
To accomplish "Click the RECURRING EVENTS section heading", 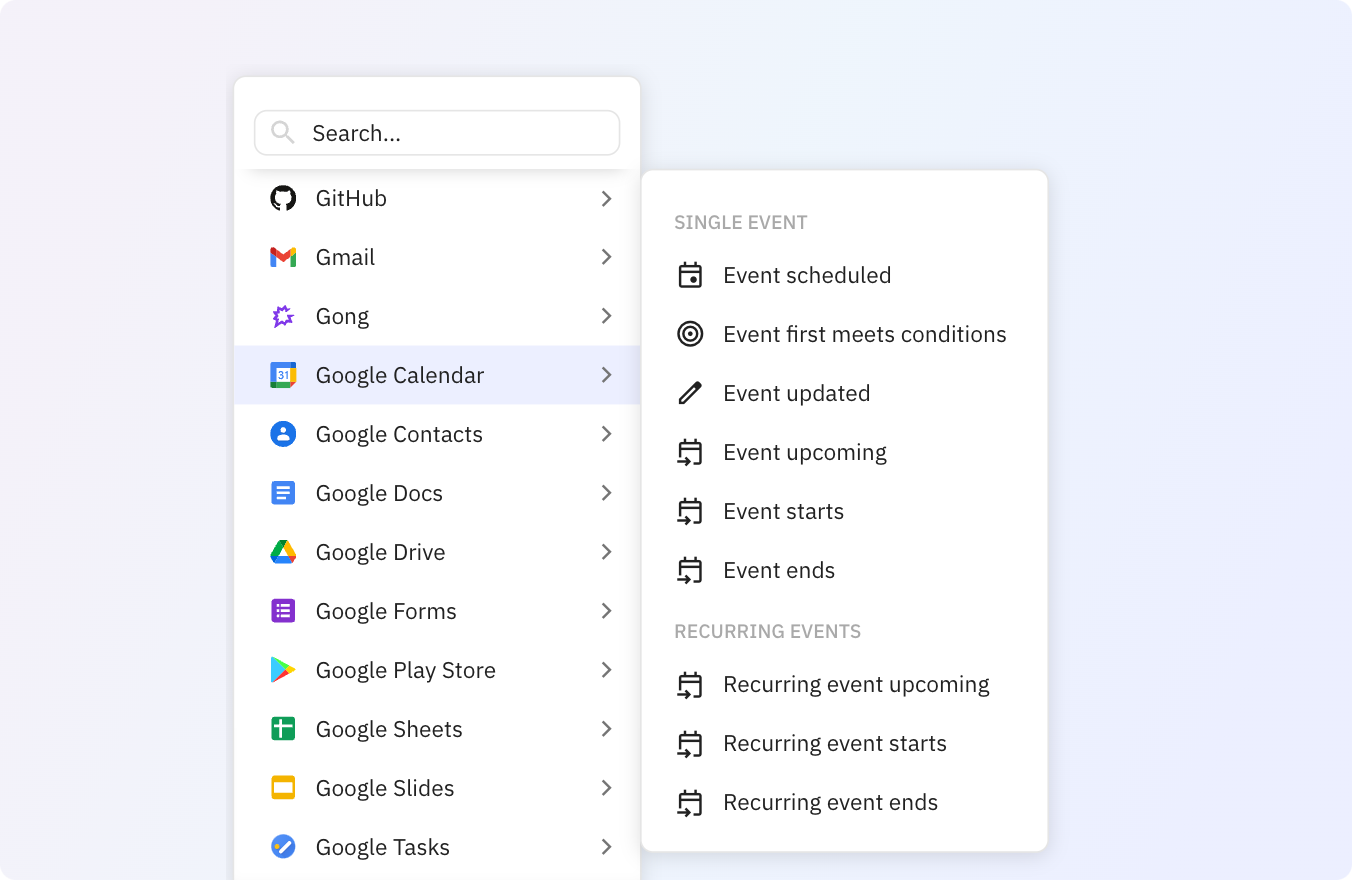I will point(768,631).
